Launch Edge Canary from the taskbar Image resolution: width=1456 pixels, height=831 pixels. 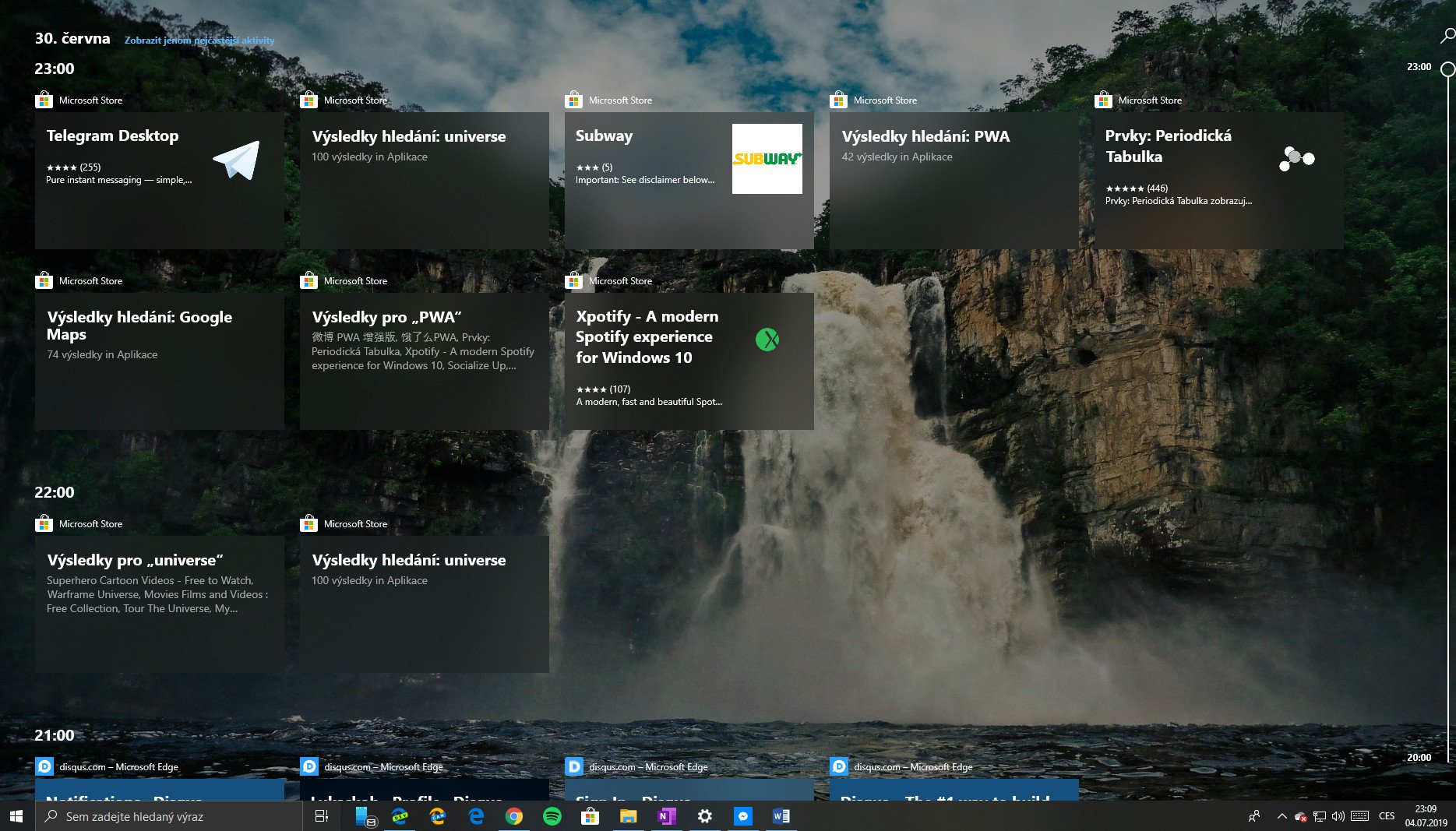[438, 816]
